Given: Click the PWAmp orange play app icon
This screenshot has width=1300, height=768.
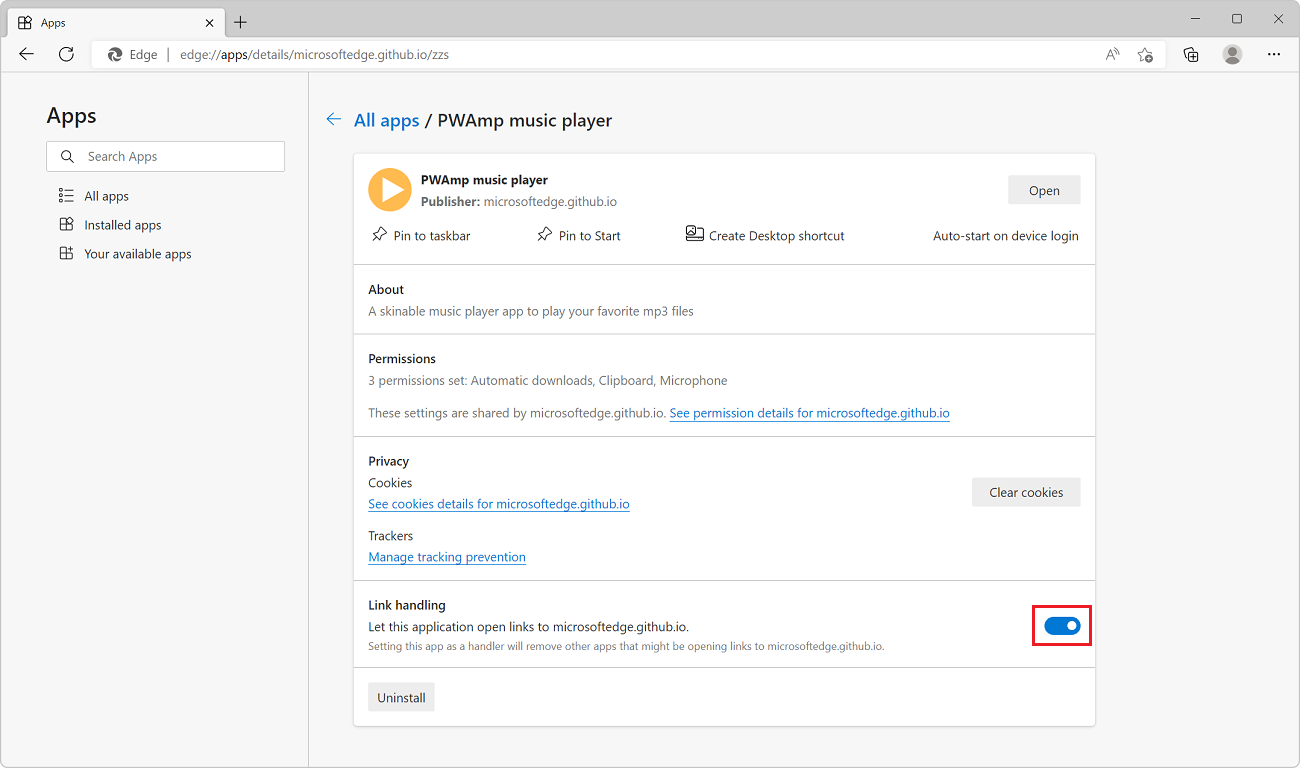Looking at the screenshot, I should click(390, 190).
